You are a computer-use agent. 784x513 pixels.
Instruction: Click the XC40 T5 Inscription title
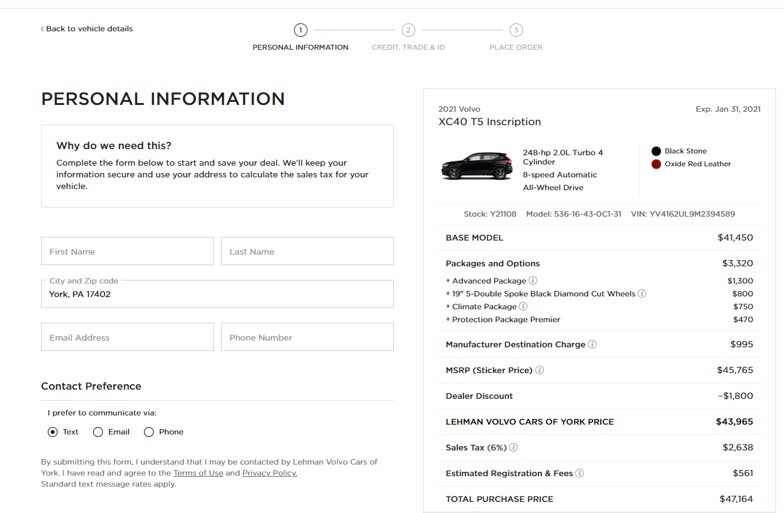tap(490, 122)
